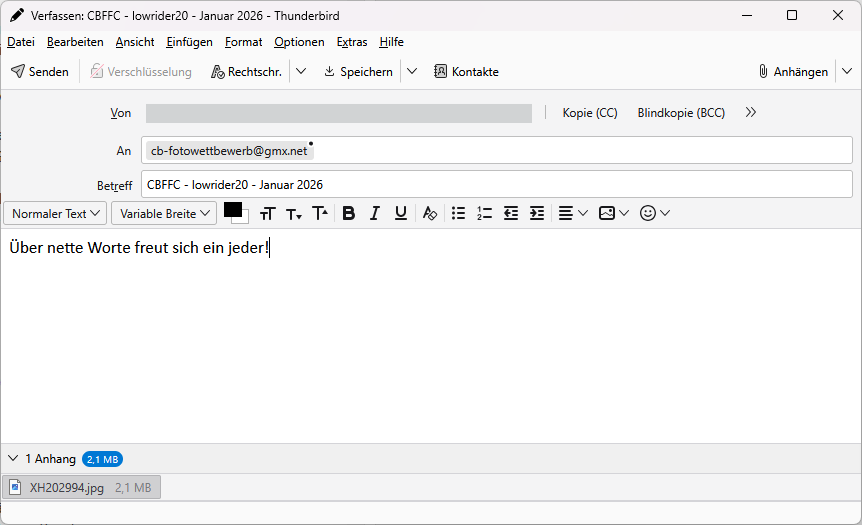Open the Variable Breite font dropdown

(164, 213)
